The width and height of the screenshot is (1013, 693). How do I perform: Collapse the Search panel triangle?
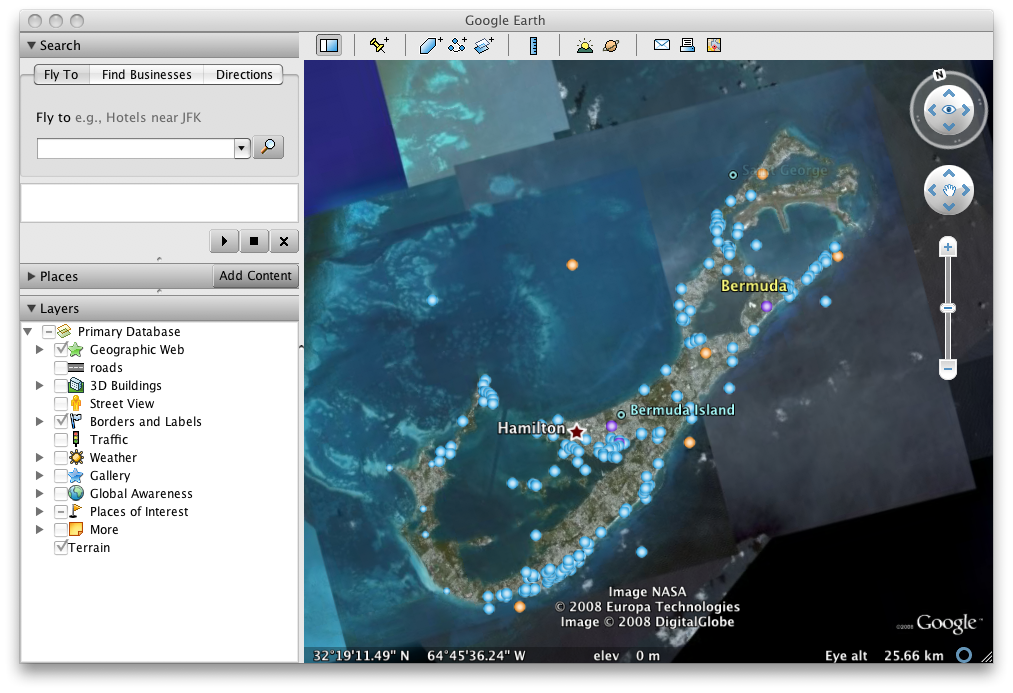[x=31, y=45]
